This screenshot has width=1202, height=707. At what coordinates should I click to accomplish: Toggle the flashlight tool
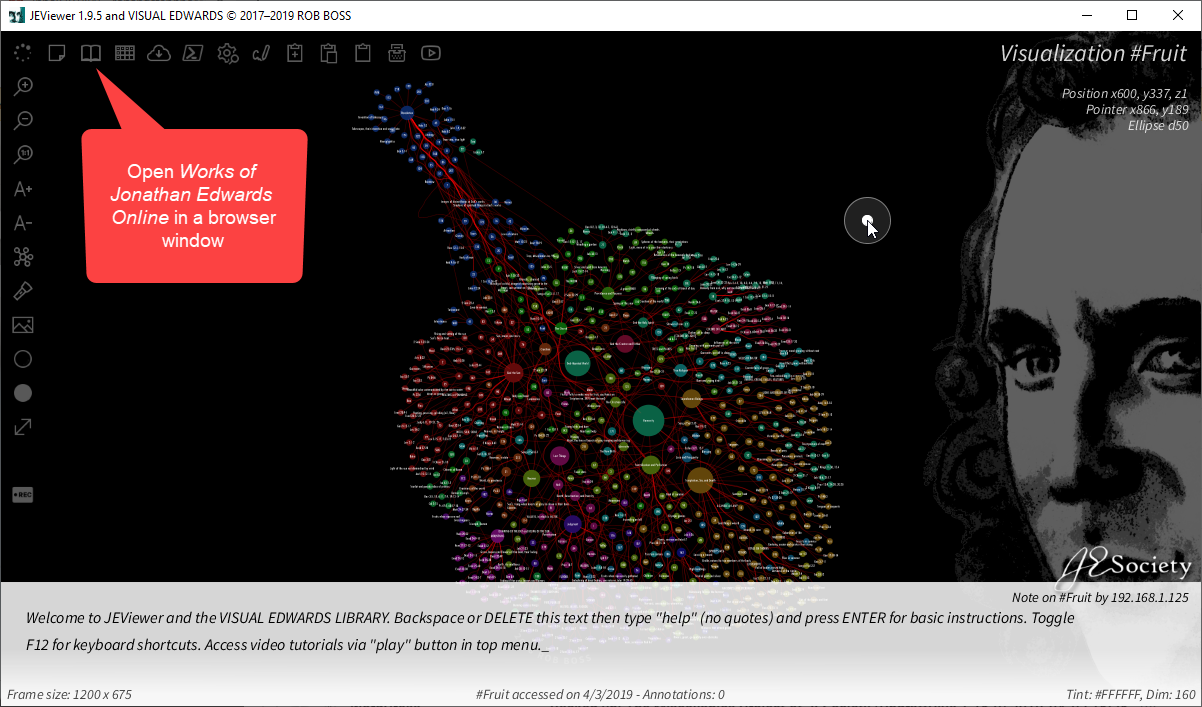point(23,291)
